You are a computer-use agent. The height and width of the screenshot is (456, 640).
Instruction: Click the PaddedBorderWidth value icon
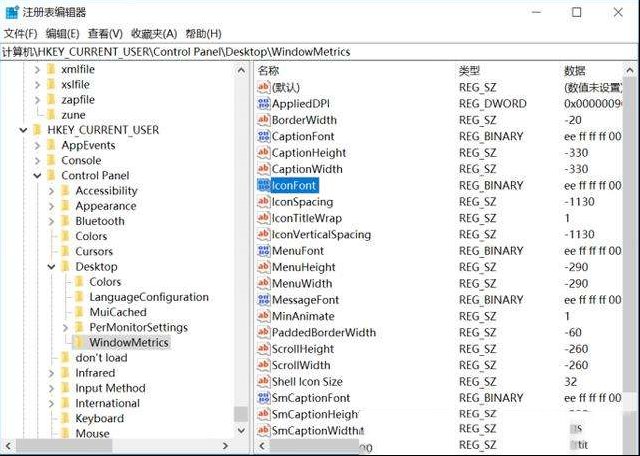264,332
